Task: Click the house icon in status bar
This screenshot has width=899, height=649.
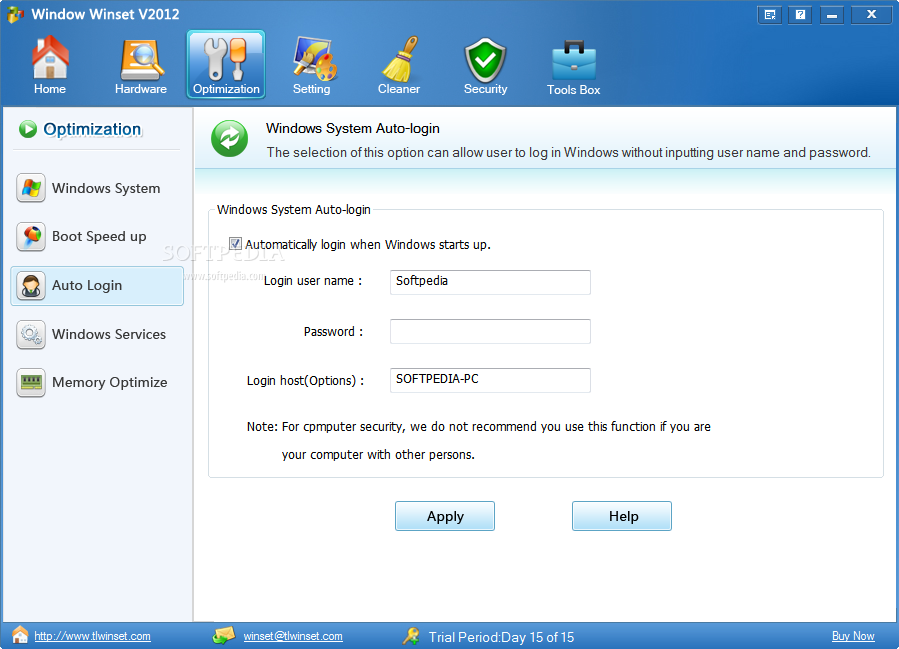Action: pyautogui.click(x=20, y=635)
